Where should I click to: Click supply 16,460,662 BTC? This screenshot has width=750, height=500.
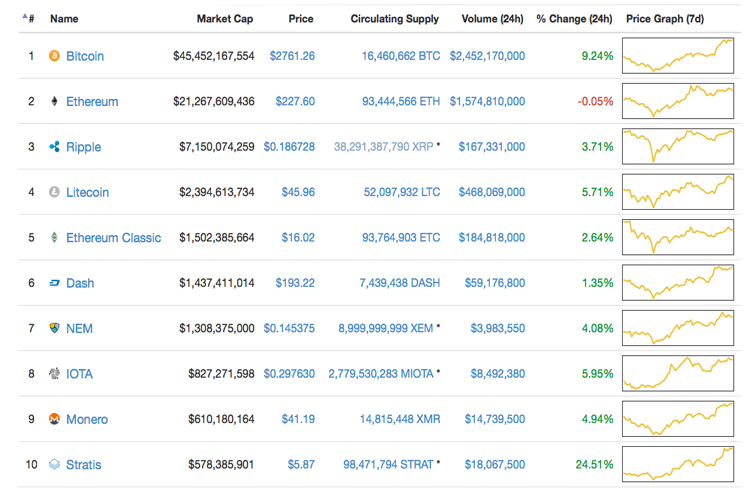coord(401,56)
